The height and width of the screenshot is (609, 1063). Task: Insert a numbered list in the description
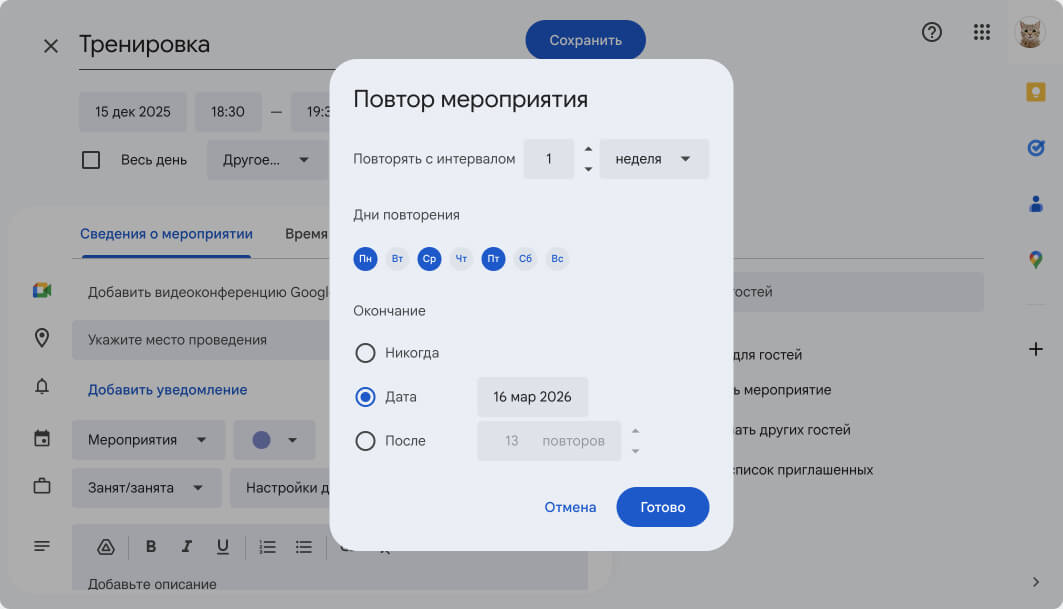[266, 546]
